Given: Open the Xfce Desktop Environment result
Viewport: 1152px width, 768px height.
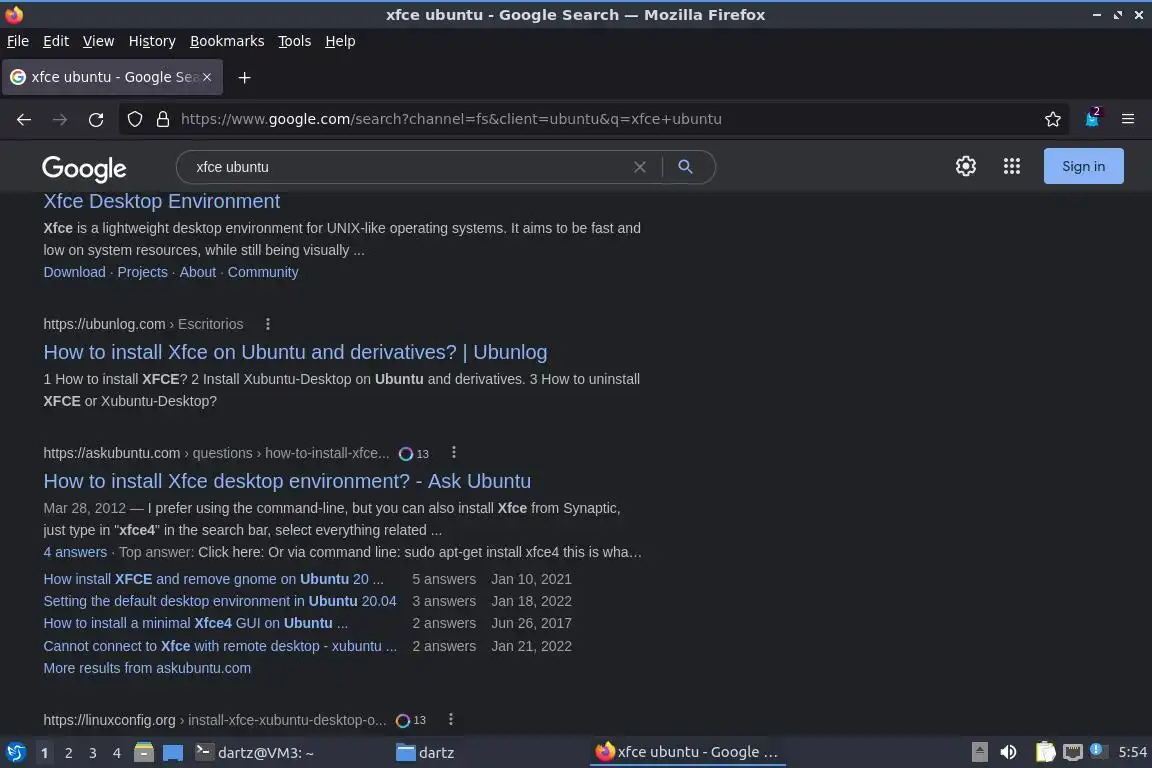Looking at the screenshot, I should (x=162, y=201).
